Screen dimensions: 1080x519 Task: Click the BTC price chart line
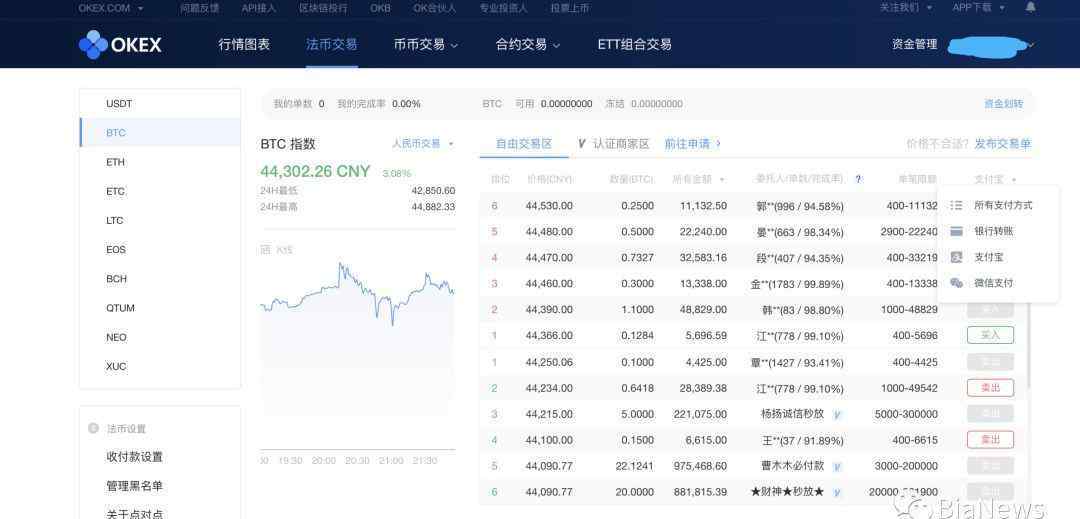point(357,293)
